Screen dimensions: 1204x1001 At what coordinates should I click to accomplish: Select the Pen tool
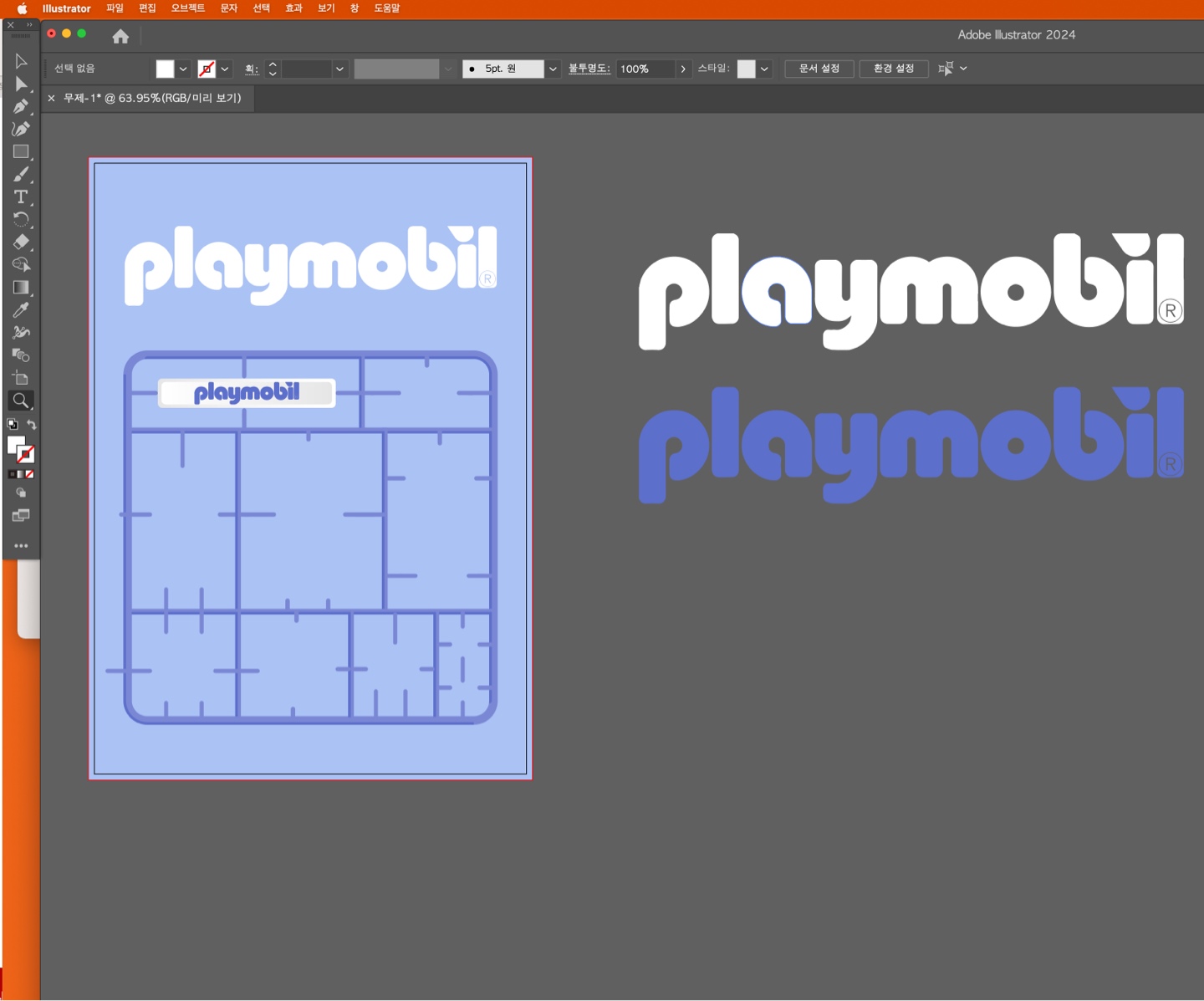[x=21, y=106]
